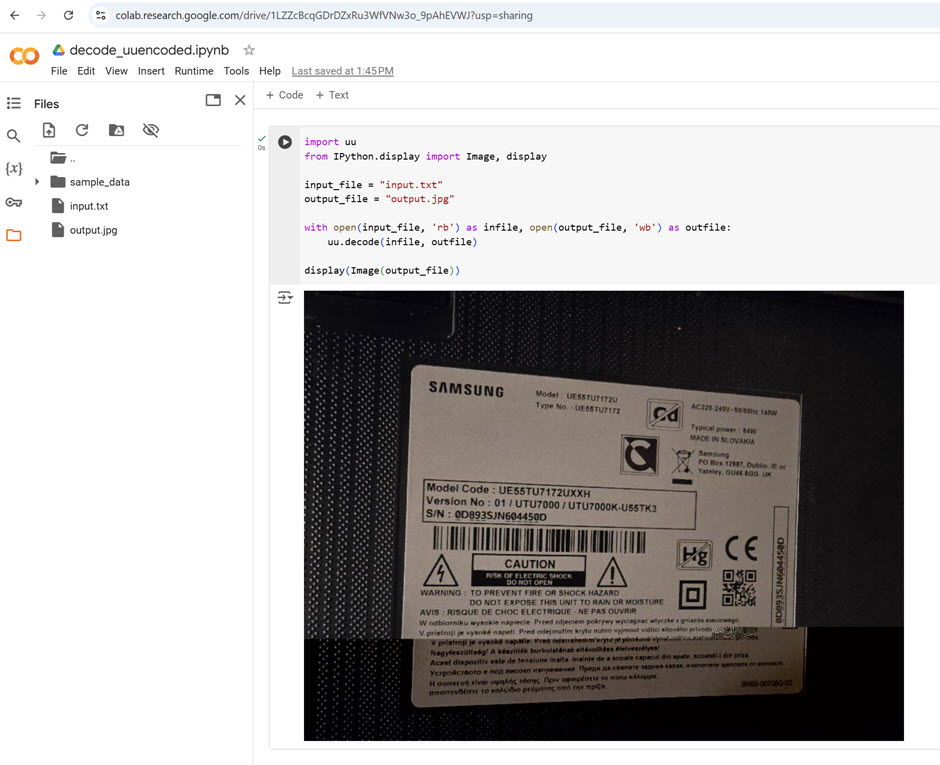Upload a file to session storage

coord(49,130)
